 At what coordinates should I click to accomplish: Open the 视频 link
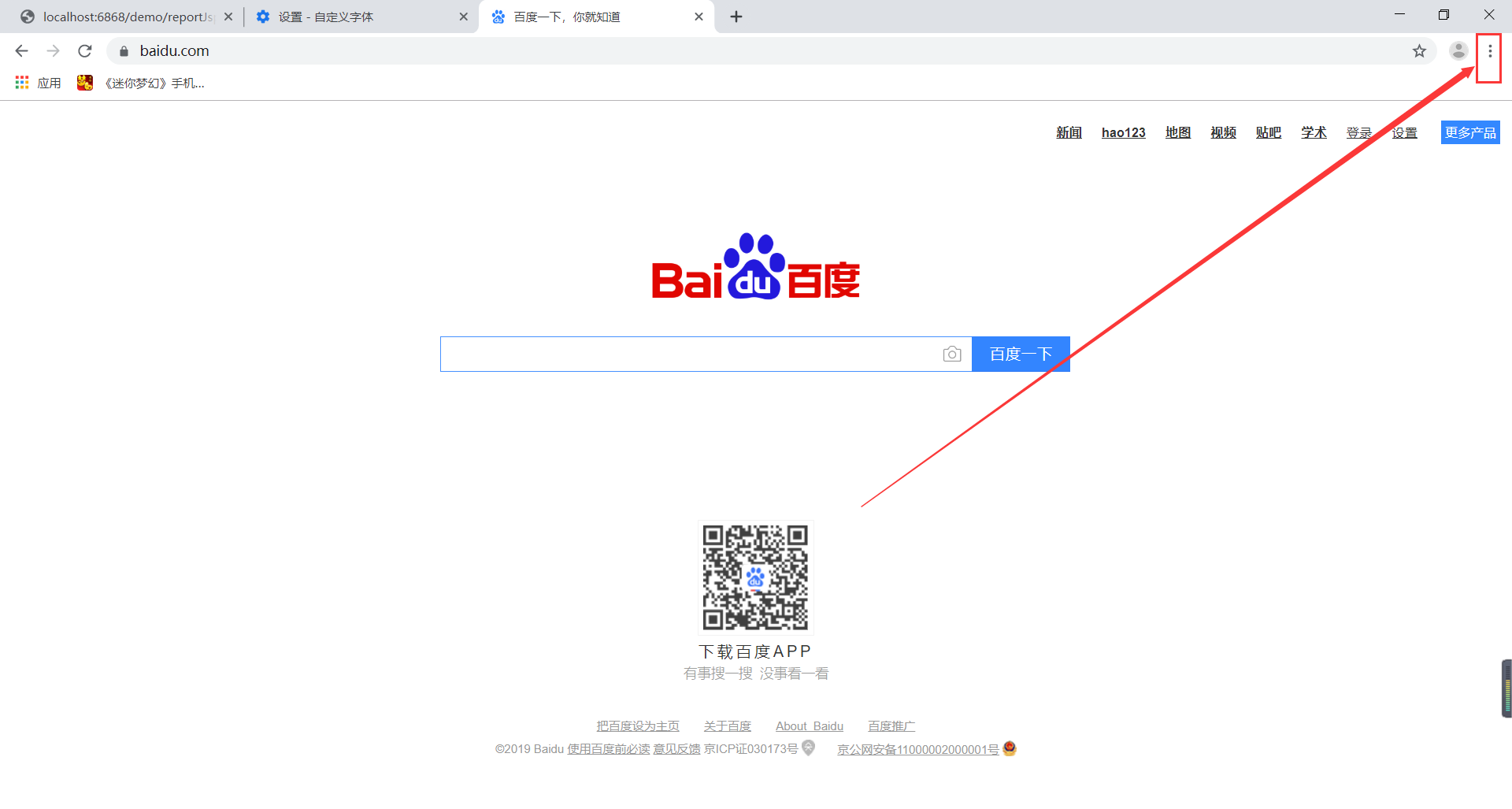coord(1223,132)
